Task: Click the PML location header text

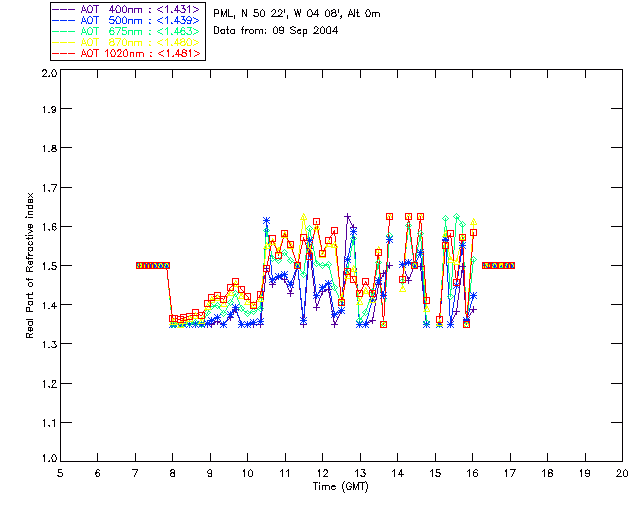Action: point(297,14)
